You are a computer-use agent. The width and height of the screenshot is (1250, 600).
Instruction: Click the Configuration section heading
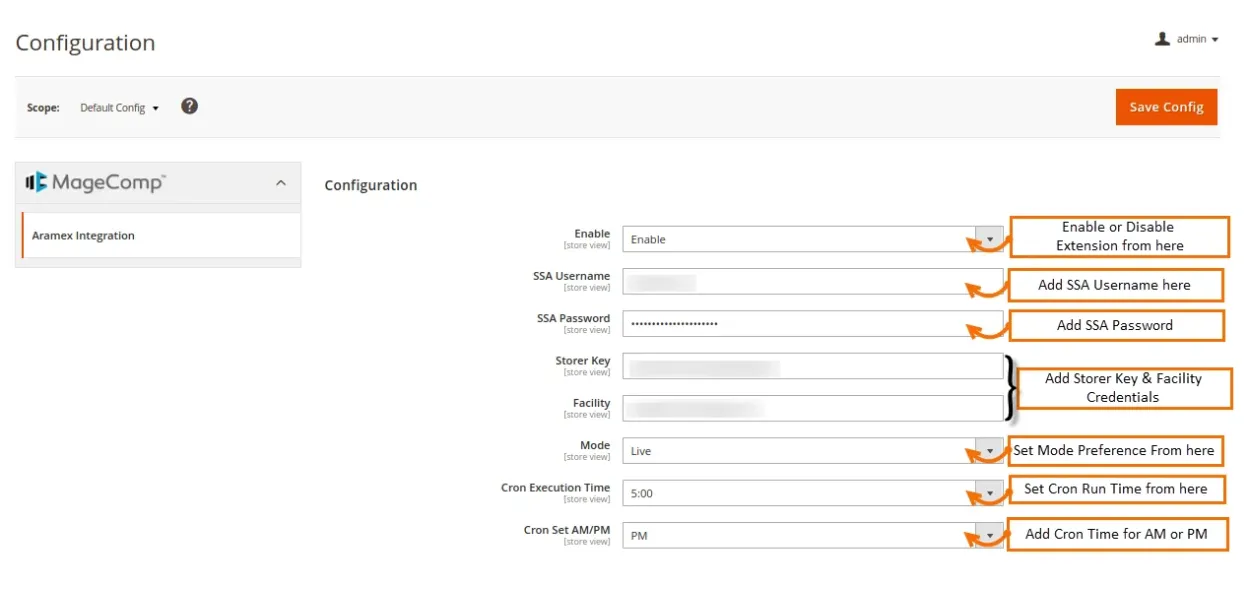tap(370, 185)
